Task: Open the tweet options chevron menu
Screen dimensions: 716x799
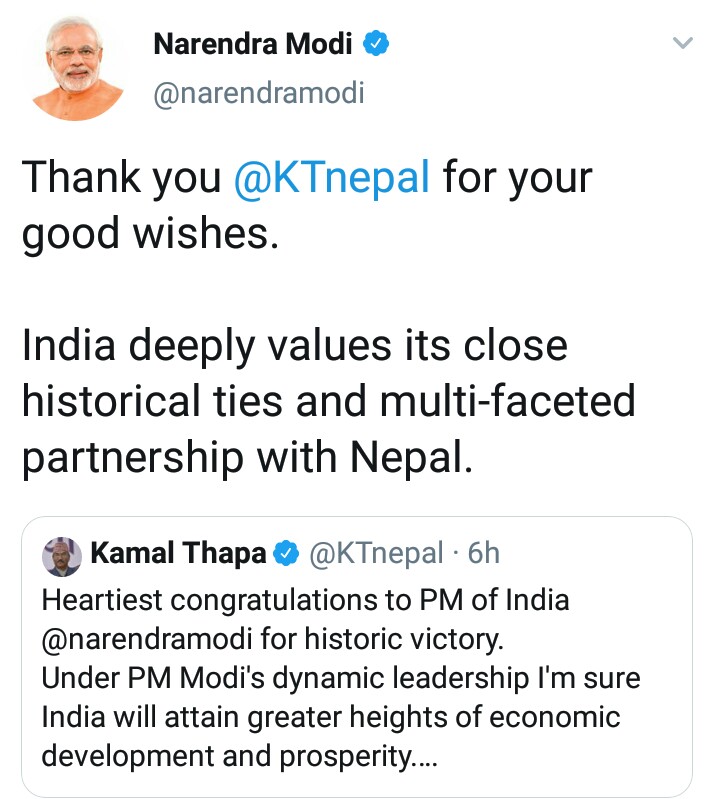Action: (x=683, y=43)
